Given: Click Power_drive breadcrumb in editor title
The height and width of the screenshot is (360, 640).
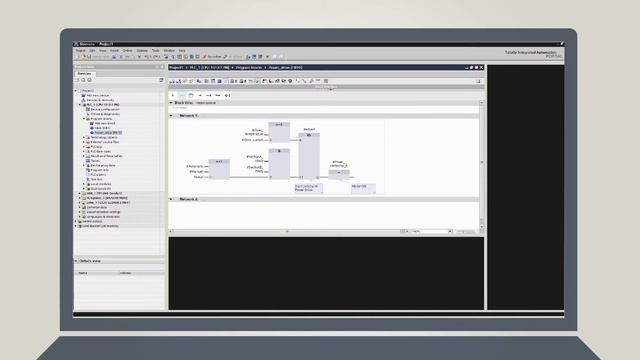Looking at the screenshot, I should tap(285, 68).
